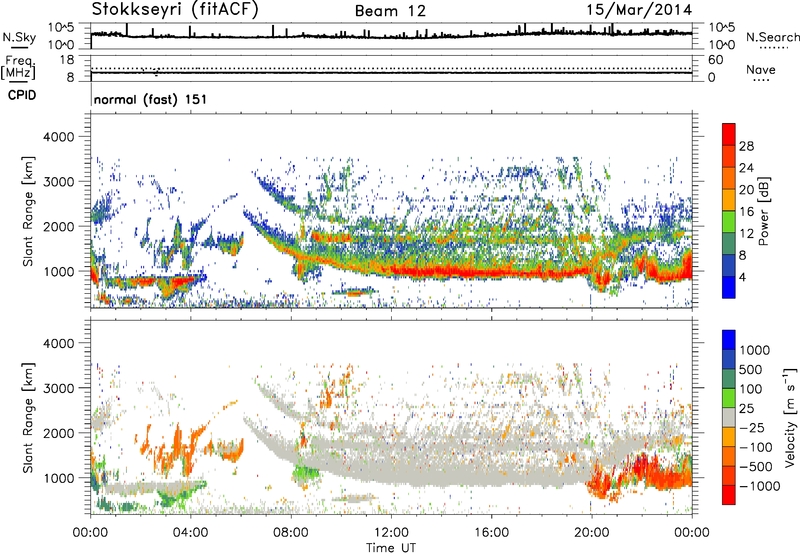This screenshot has height=554, width=800.
Task: Click the 'Power [dB]' colorbar label
Action: click(x=764, y=211)
